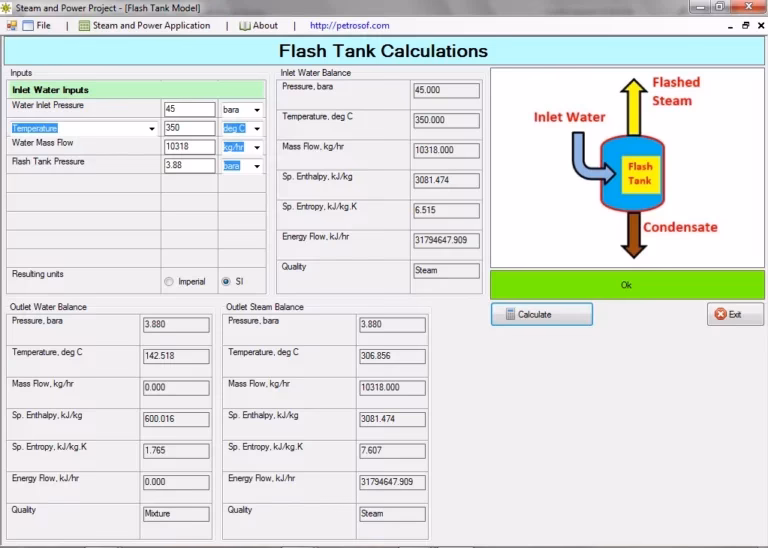Viewport: 768px width, 548px height.
Task: Restore the inner child window
Action: [745, 25]
